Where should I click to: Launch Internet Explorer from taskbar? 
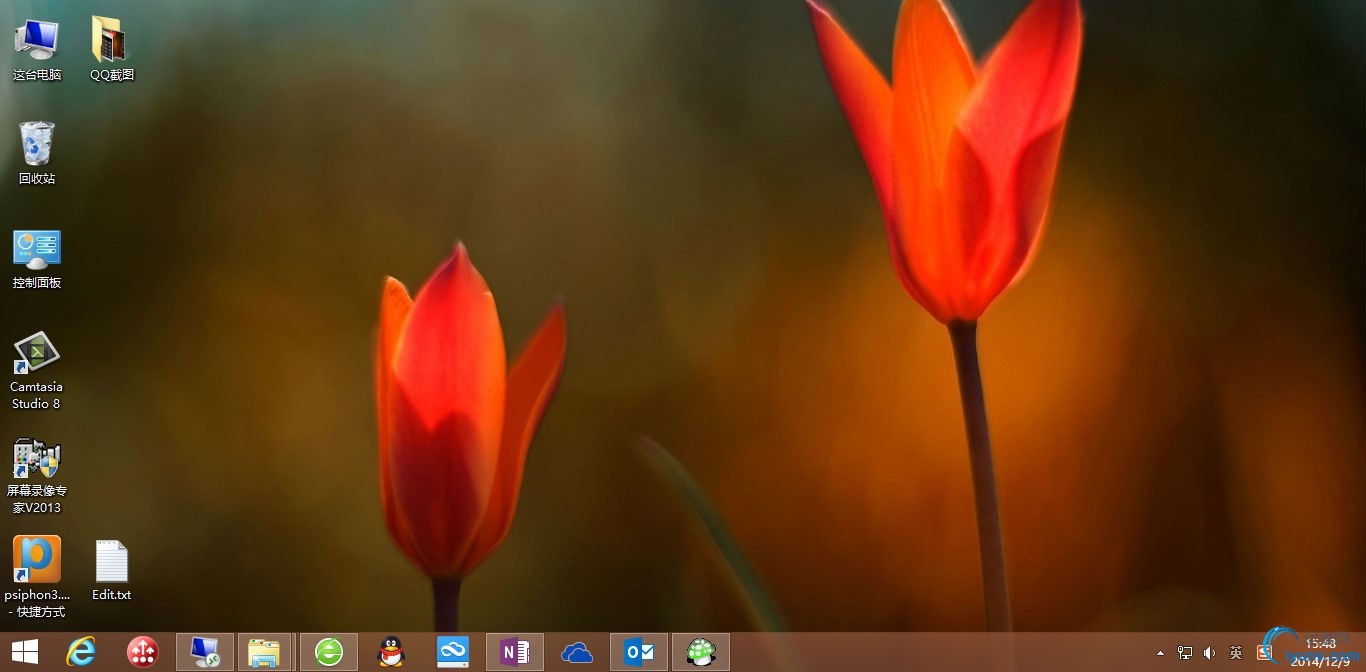pyautogui.click(x=81, y=653)
